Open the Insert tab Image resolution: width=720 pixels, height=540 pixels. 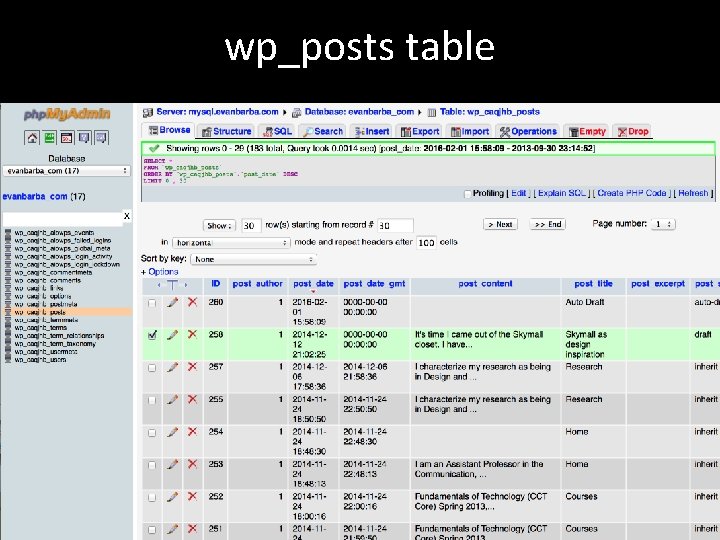(x=371, y=131)
